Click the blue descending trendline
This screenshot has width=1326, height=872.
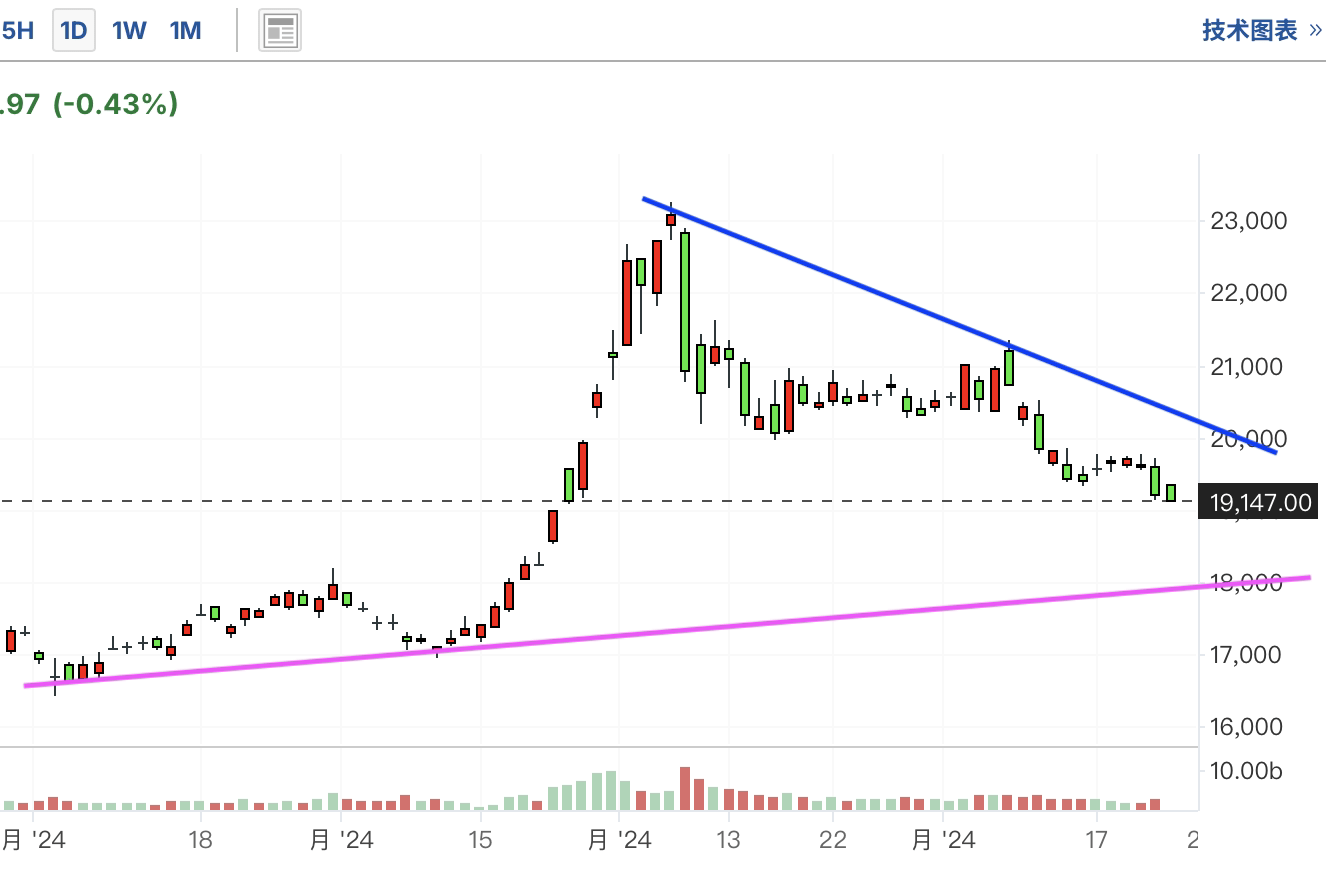[960, 326]
